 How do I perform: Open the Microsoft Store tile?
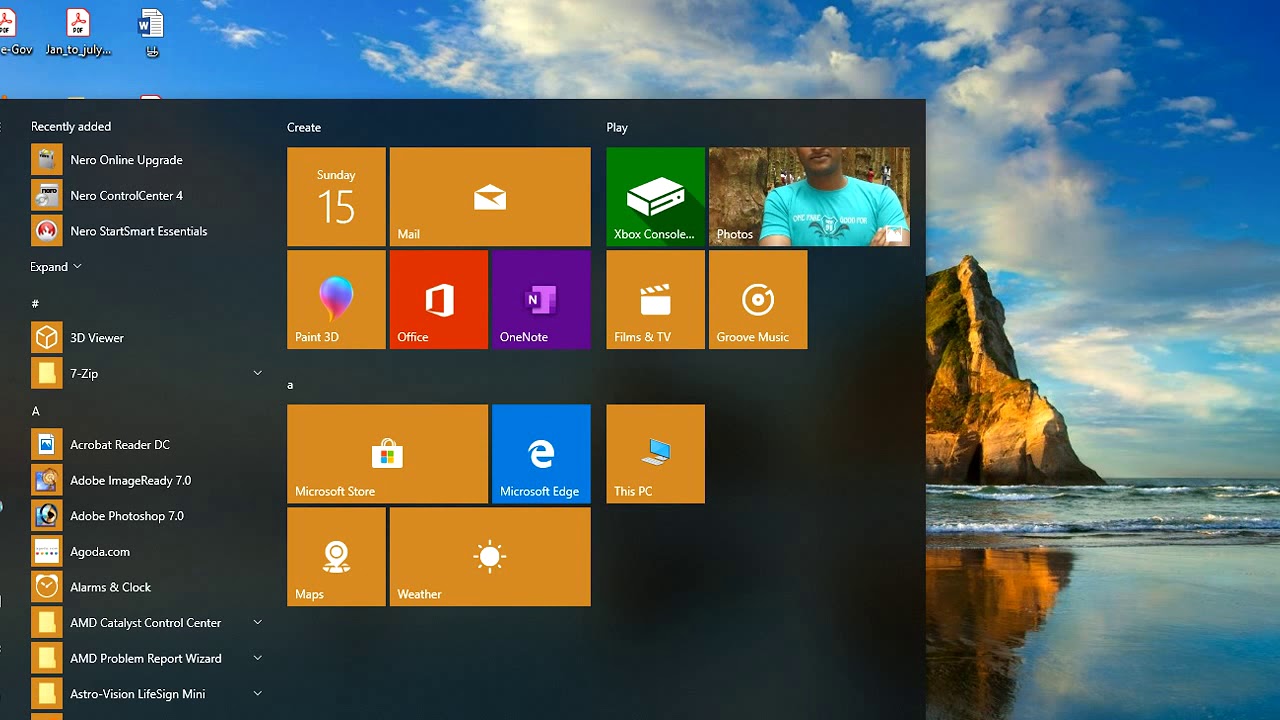(x=387, y=454)
